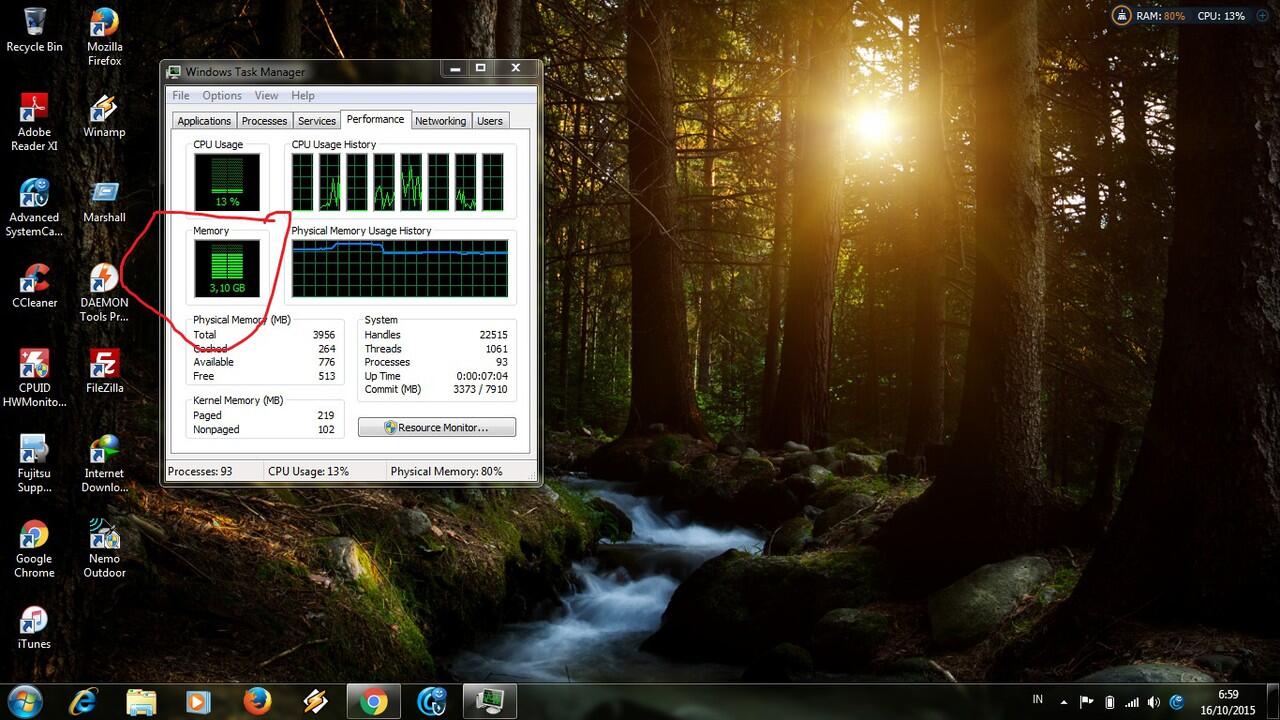The image size is (1280, 720).
Task: Open Adobe Reader XI desktop shortcut
Action: (x=34, y=122)
